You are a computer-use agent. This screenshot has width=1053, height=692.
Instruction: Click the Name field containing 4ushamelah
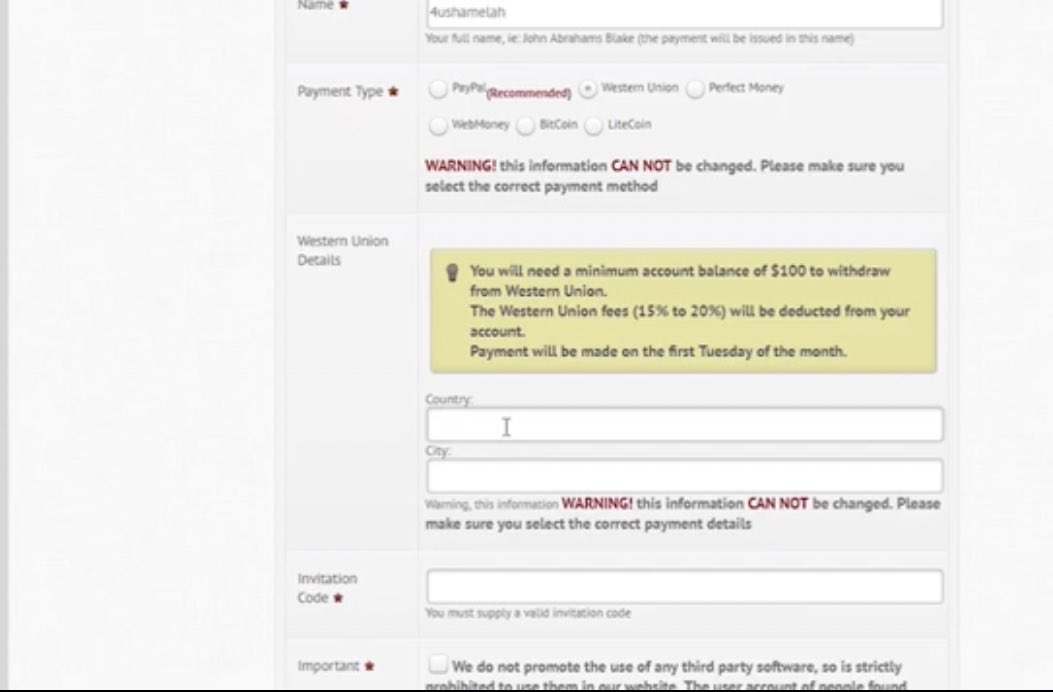684,13
